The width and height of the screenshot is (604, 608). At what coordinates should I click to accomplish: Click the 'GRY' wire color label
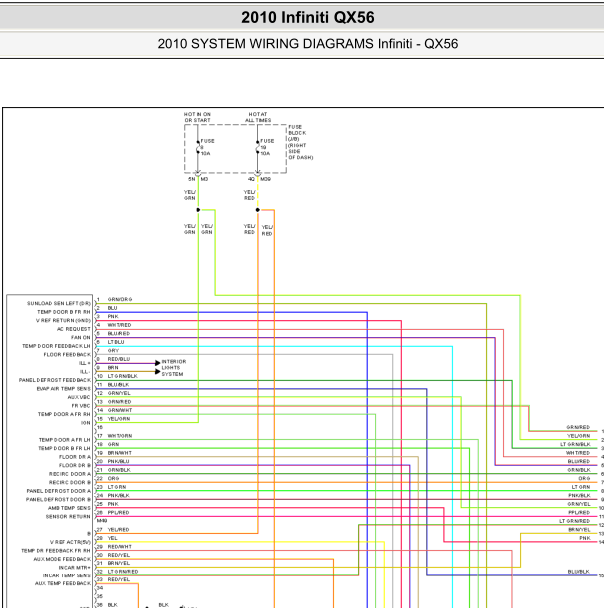click(113, 351)
